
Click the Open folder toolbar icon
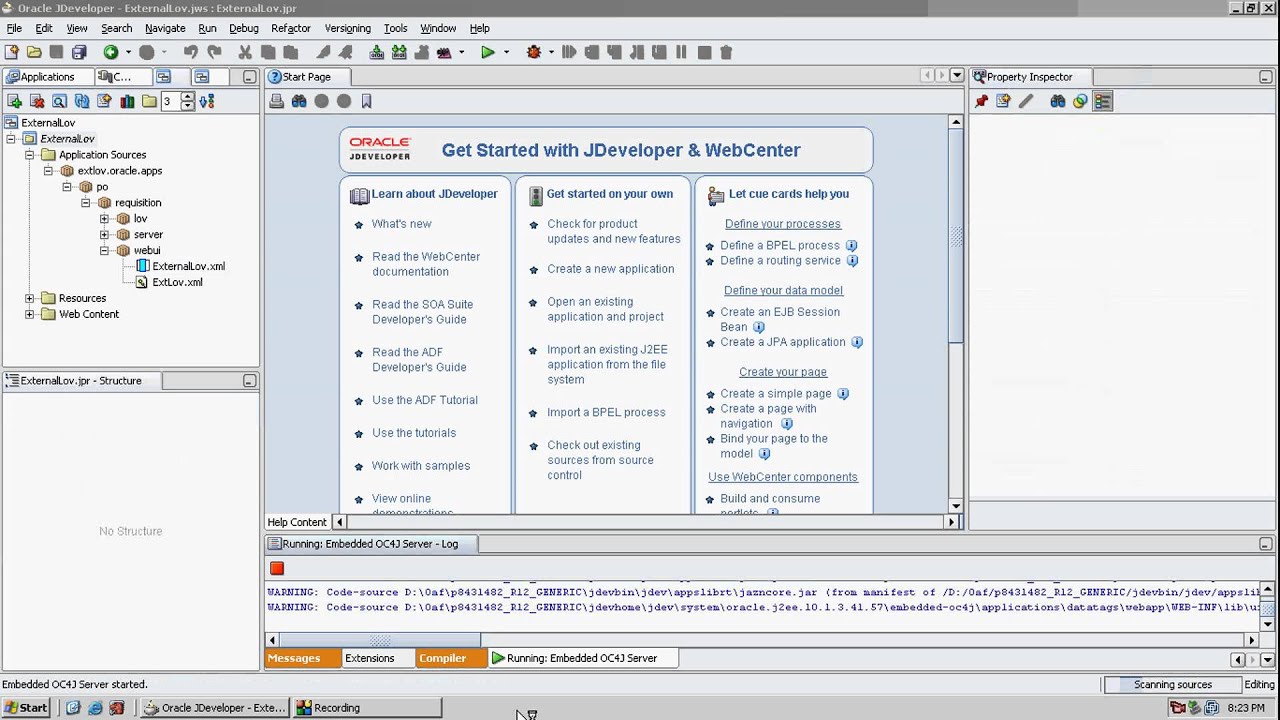click(x=34, y=52)
